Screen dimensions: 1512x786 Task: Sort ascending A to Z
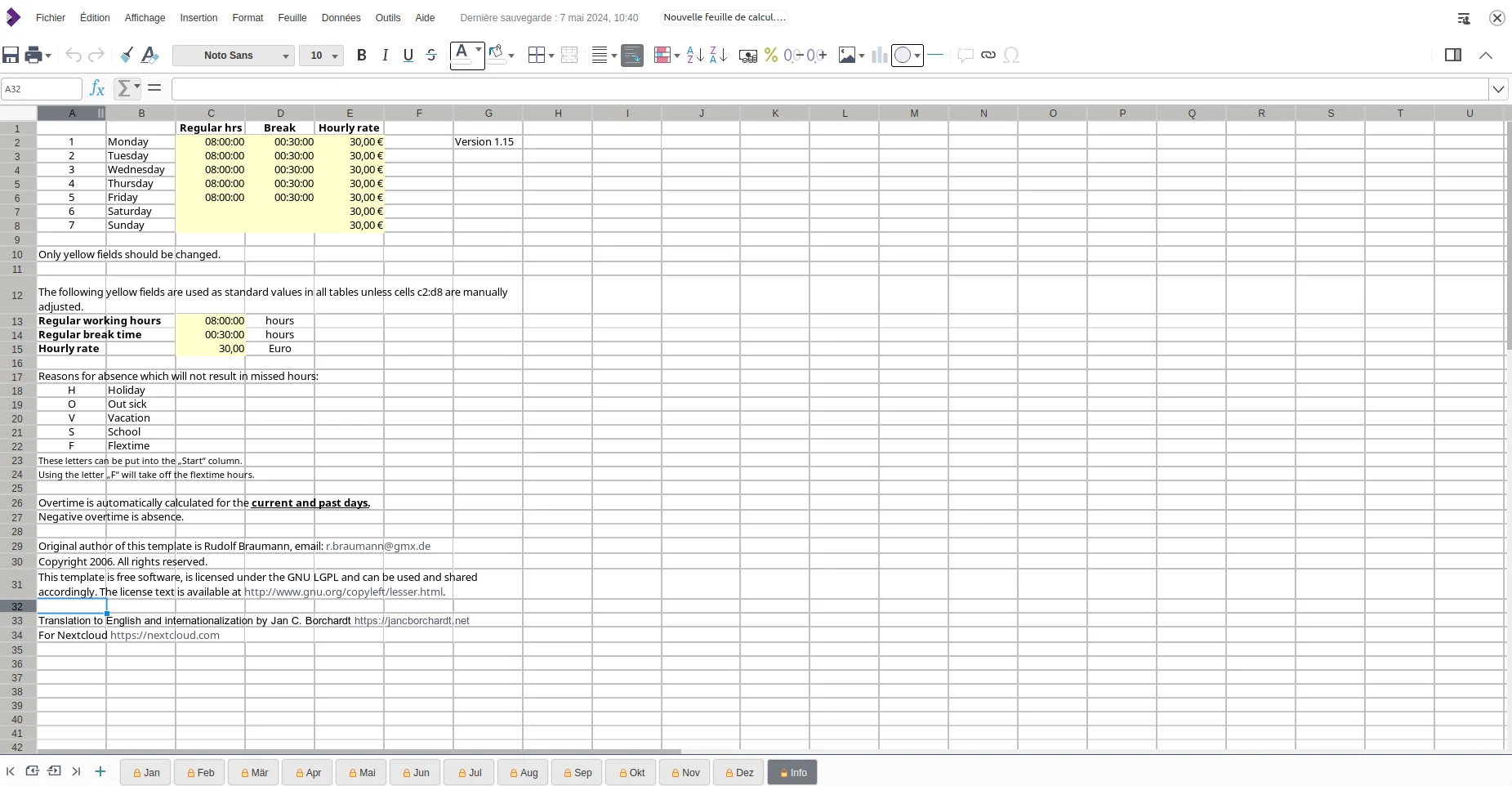(x=695, y=56)
